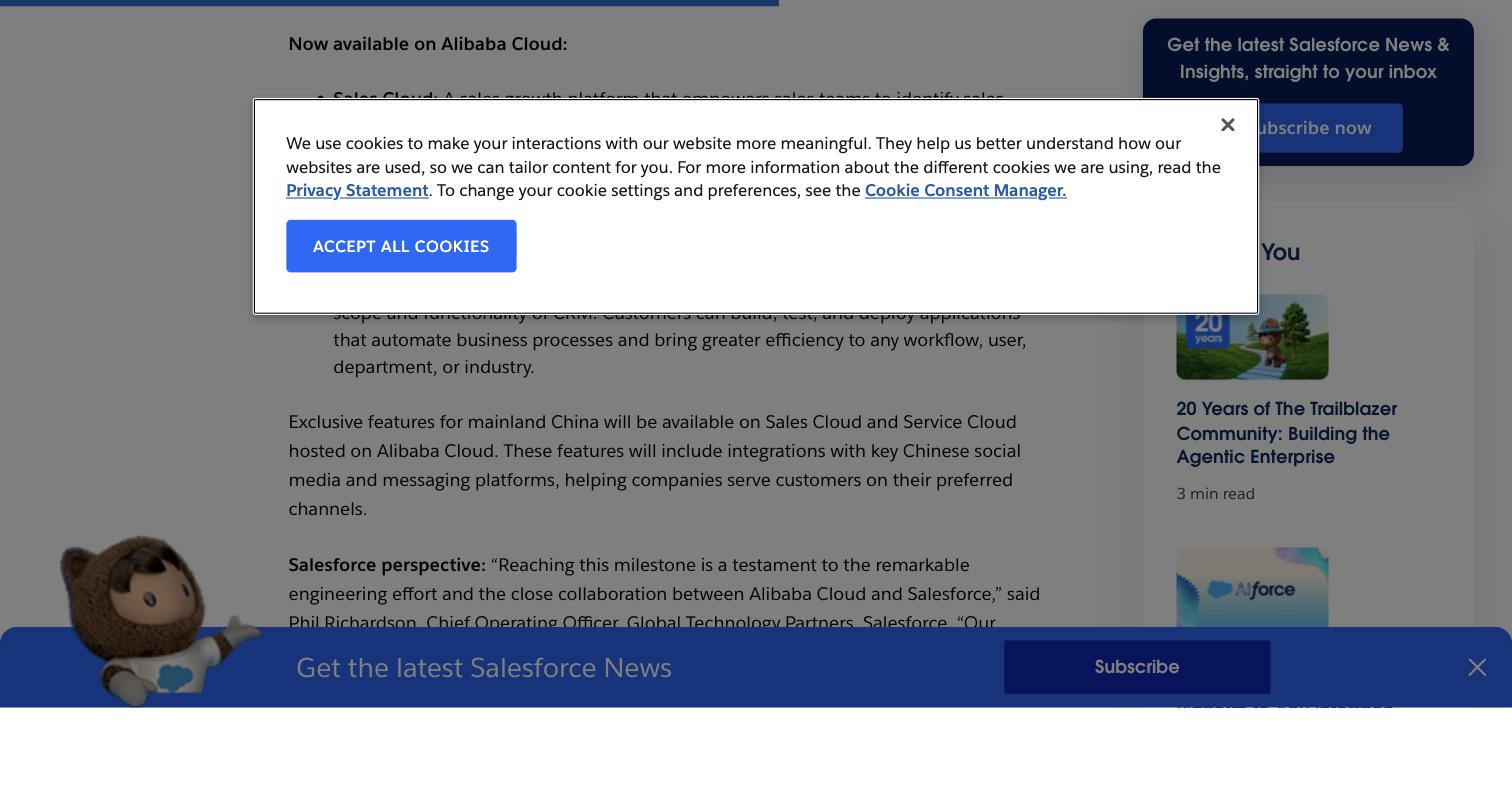The image size is (1512, 788).
Task: Read '20 Years of The Trailblazer Community' article
Action: [1287, 433]
